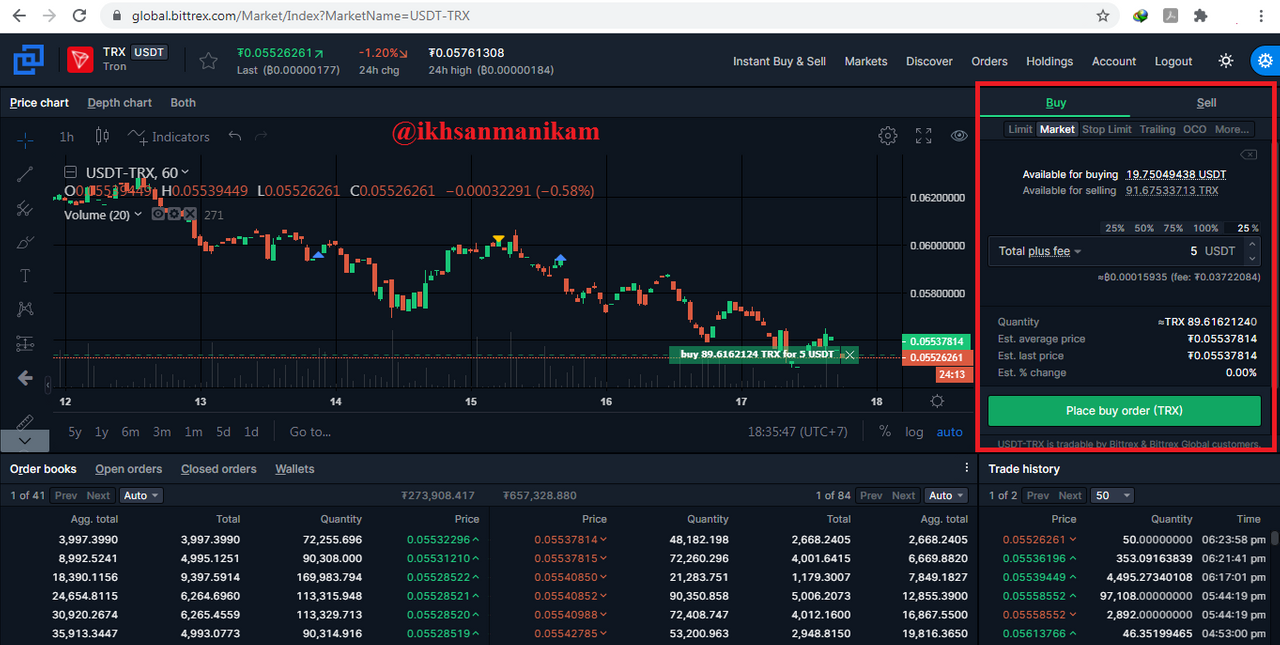Screen dimensions: 1280x645
Task: Open the Total plus fee dropdown
Action: tap(1040, 251)
